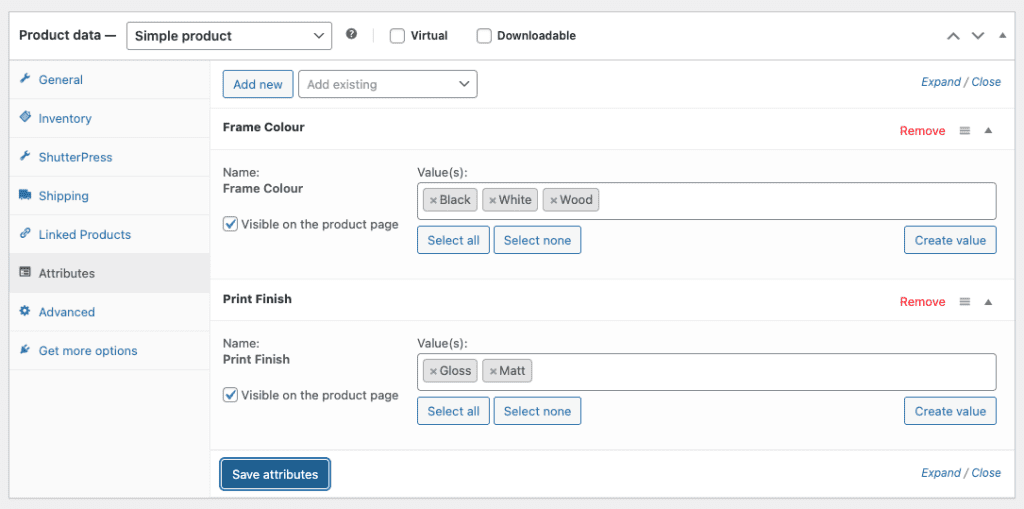
Task: Click the drag handle icon for Print Finish
Action: [x=965, y=302]
